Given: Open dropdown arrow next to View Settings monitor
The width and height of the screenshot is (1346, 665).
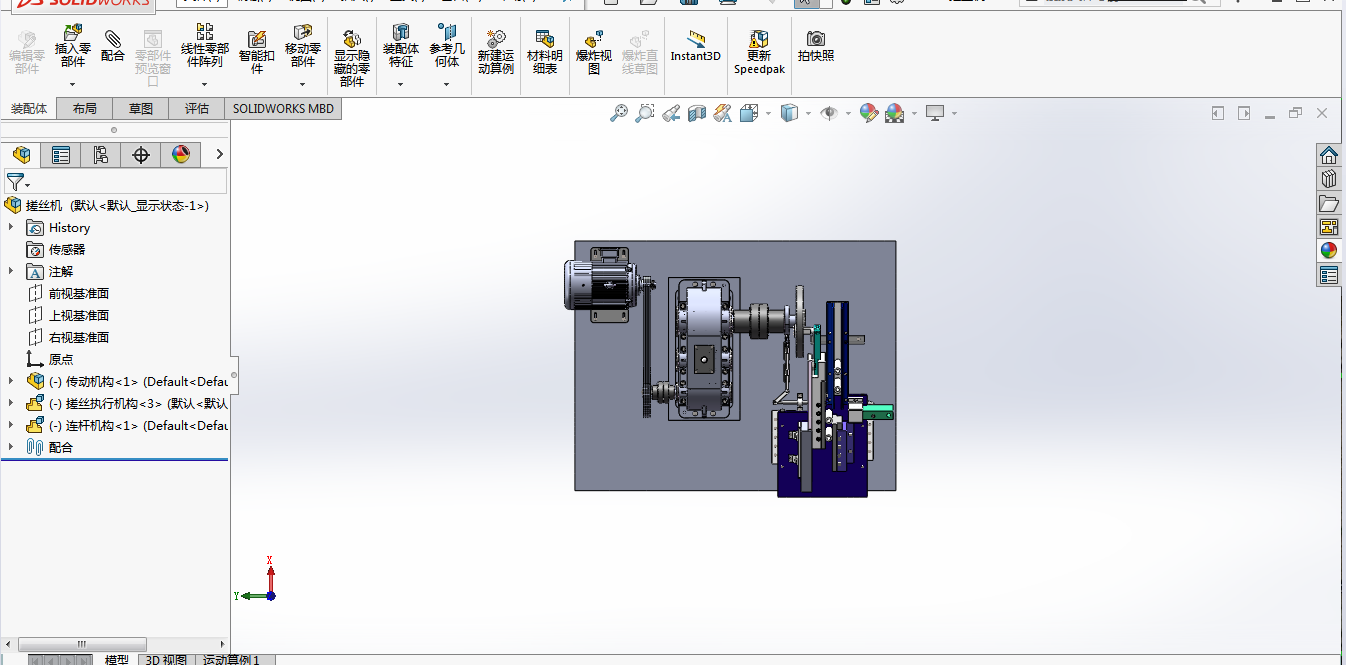Looking at the screenshot, I should point(954,114).
